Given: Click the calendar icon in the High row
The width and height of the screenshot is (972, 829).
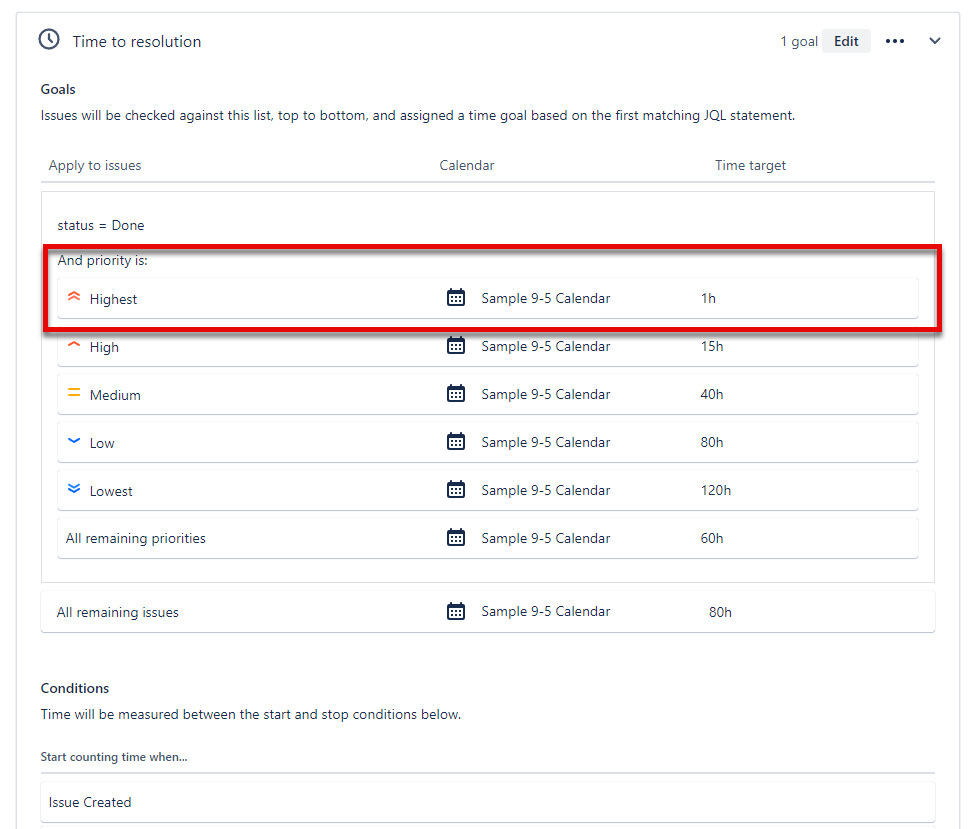Looking at the screenshot, I should [456, 345].
